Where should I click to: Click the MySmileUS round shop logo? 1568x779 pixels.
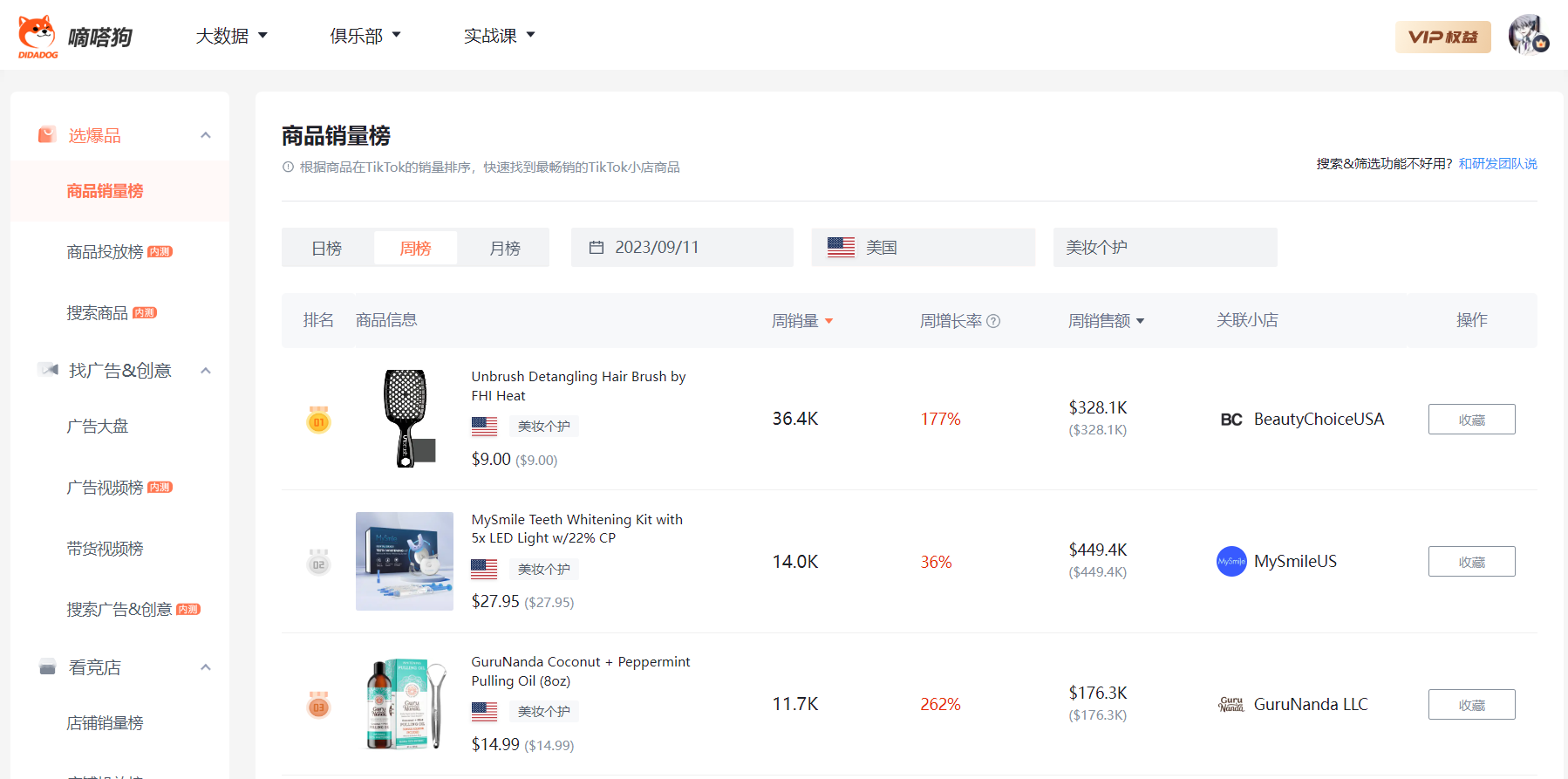1231,562
